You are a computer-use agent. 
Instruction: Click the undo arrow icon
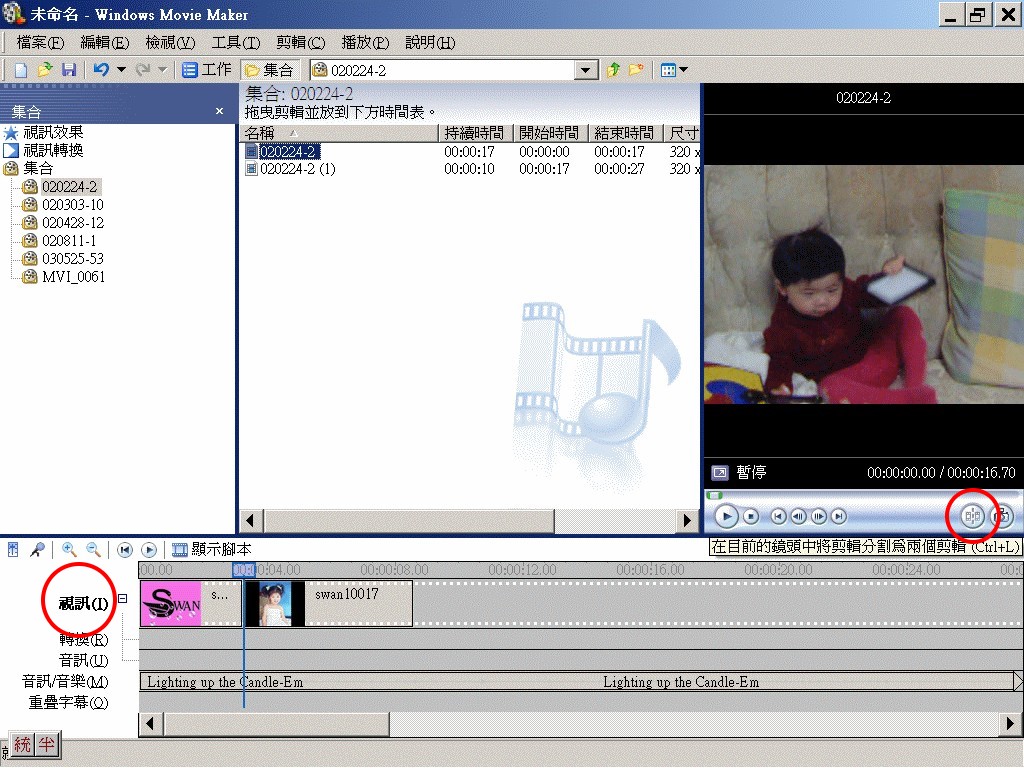pyautogui.click(x=101, y=70)
